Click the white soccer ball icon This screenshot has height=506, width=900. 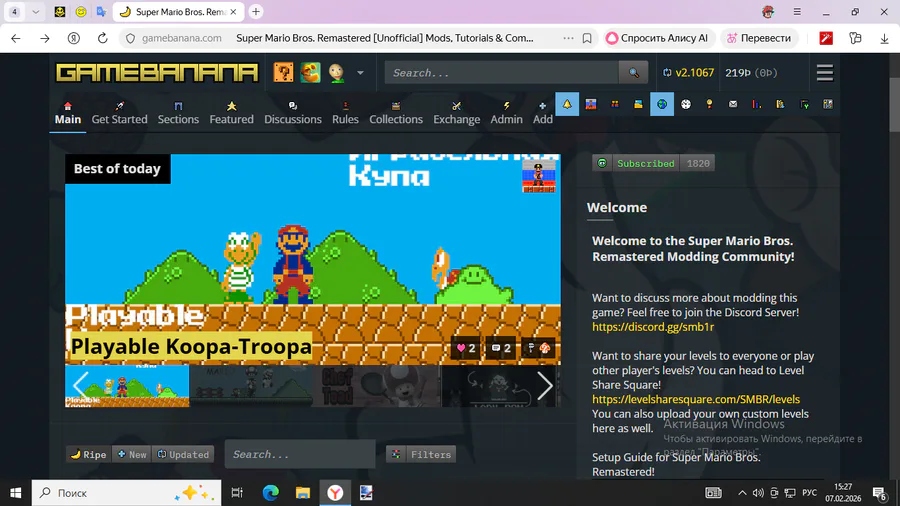click(x=686, y=104)
